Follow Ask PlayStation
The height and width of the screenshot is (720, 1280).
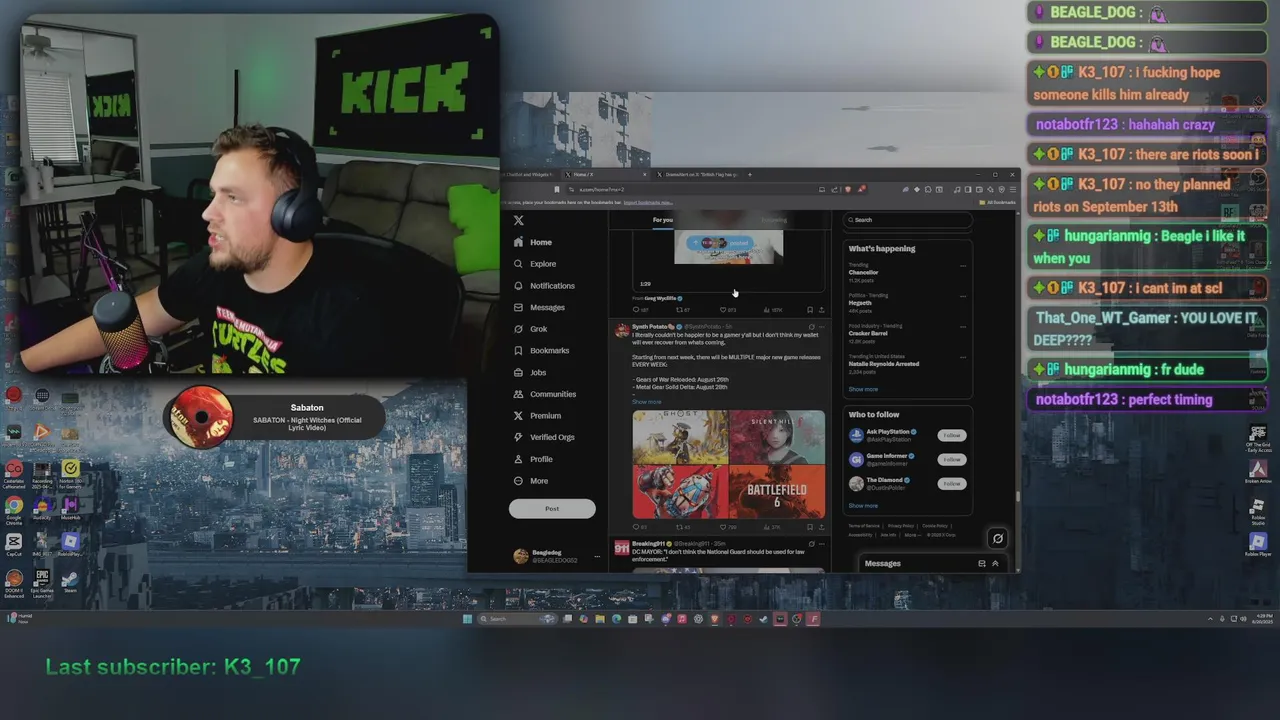click(x=951, y=435)
